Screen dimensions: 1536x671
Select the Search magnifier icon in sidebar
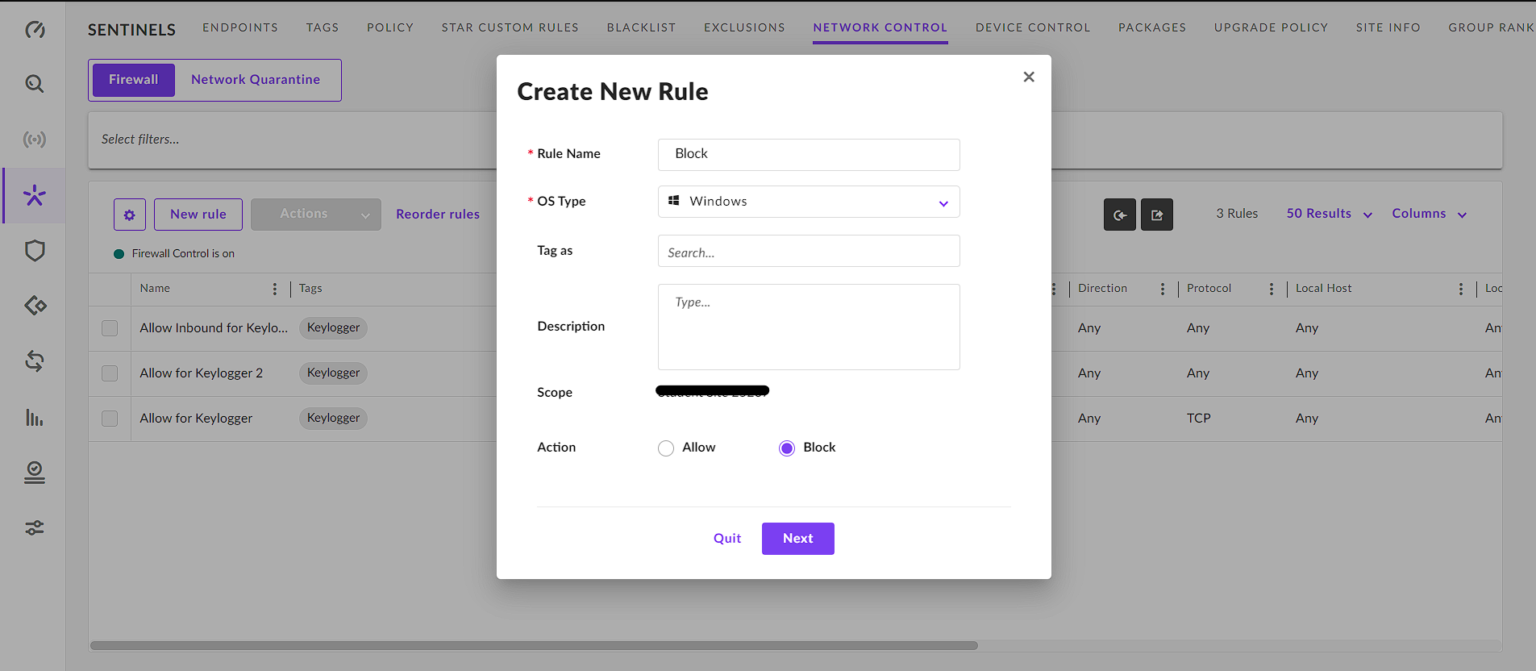(x=34, y=84)
